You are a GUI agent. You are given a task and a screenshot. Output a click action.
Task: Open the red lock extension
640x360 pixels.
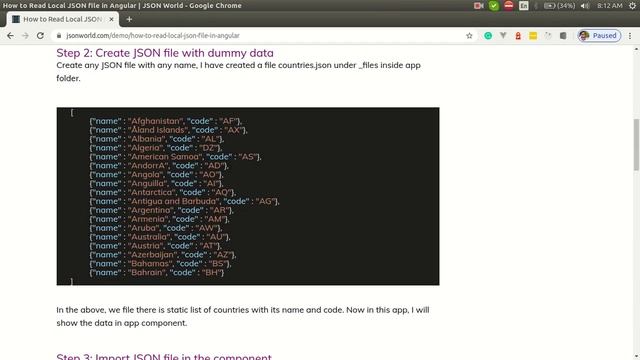pyautogui.click(x=518, y=36)
